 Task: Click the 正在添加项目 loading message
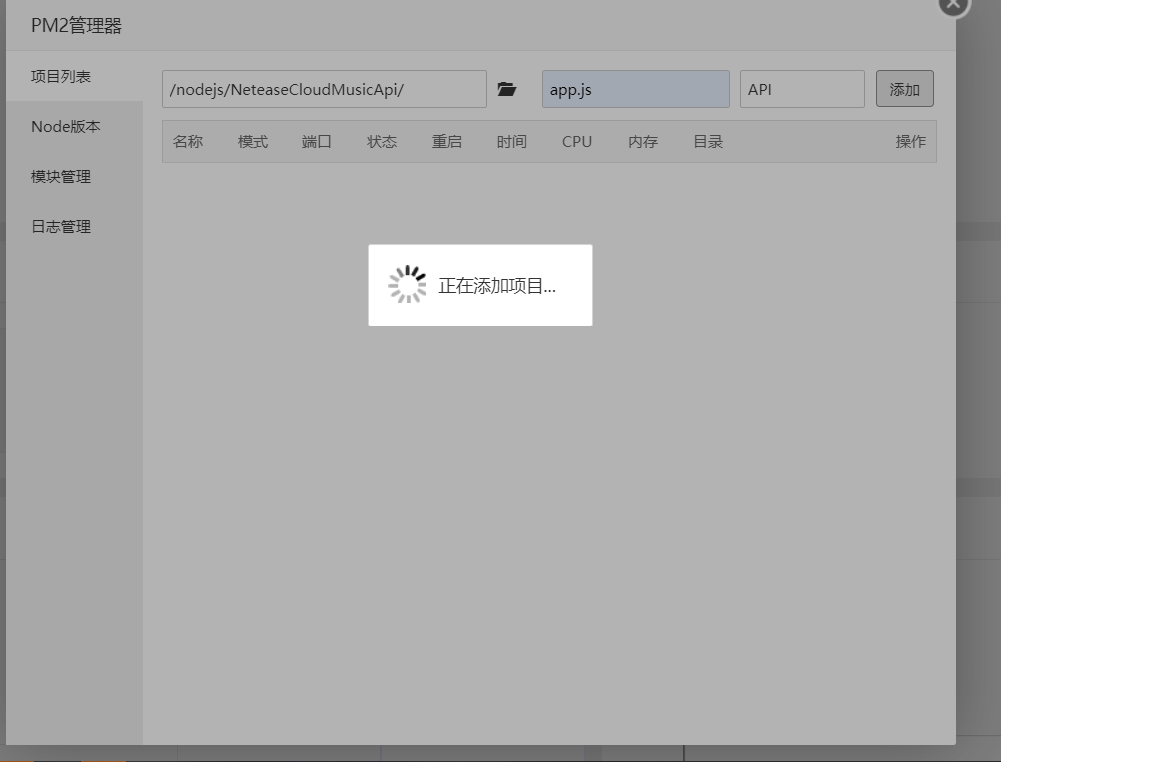click(499, 285)
